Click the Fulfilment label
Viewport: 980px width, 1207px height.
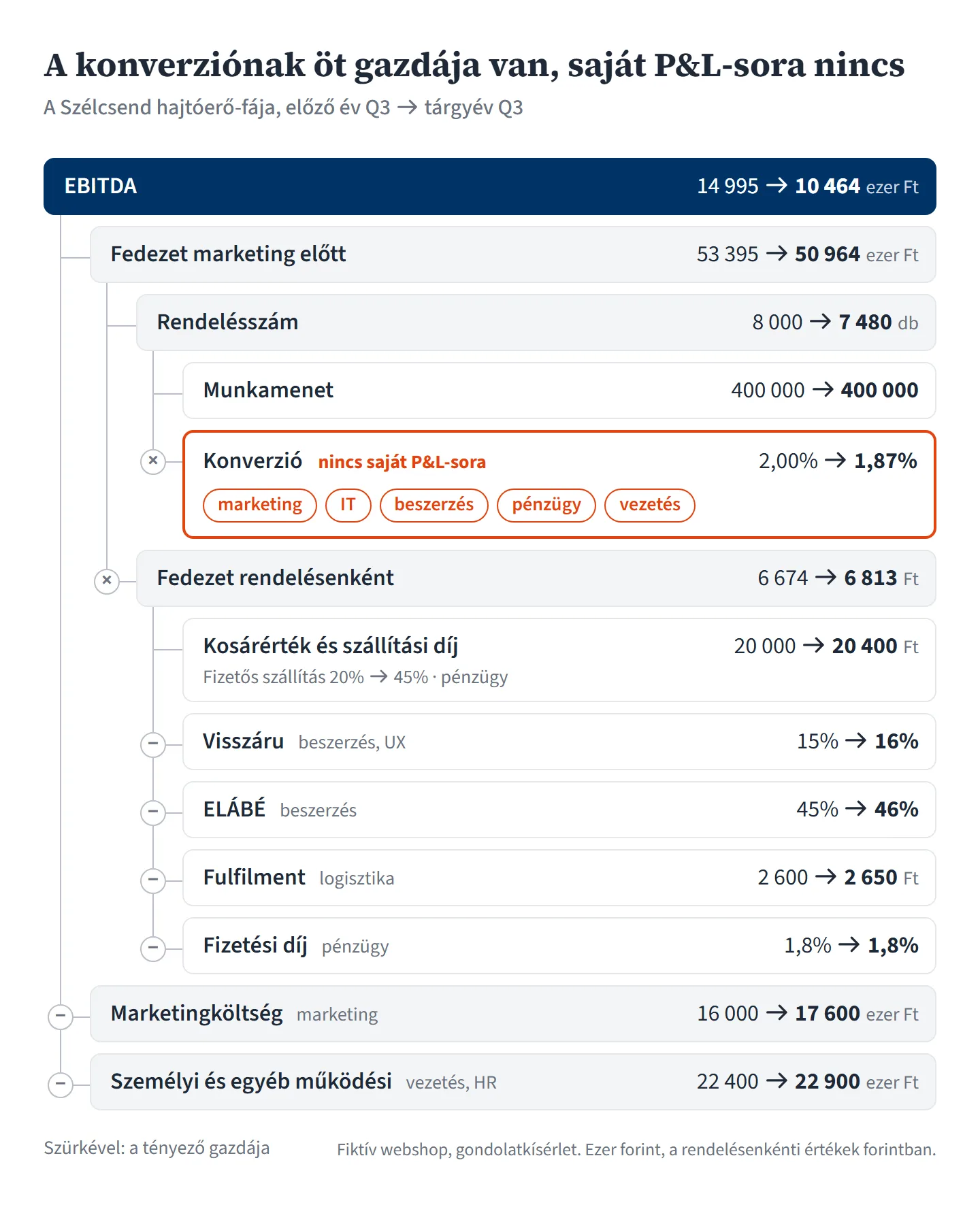tap(254, 877)
